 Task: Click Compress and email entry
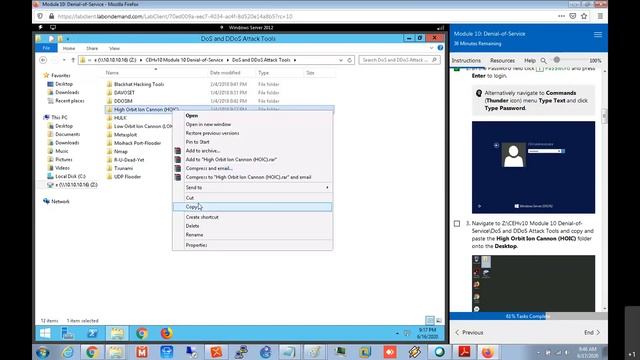click(252, 168)
